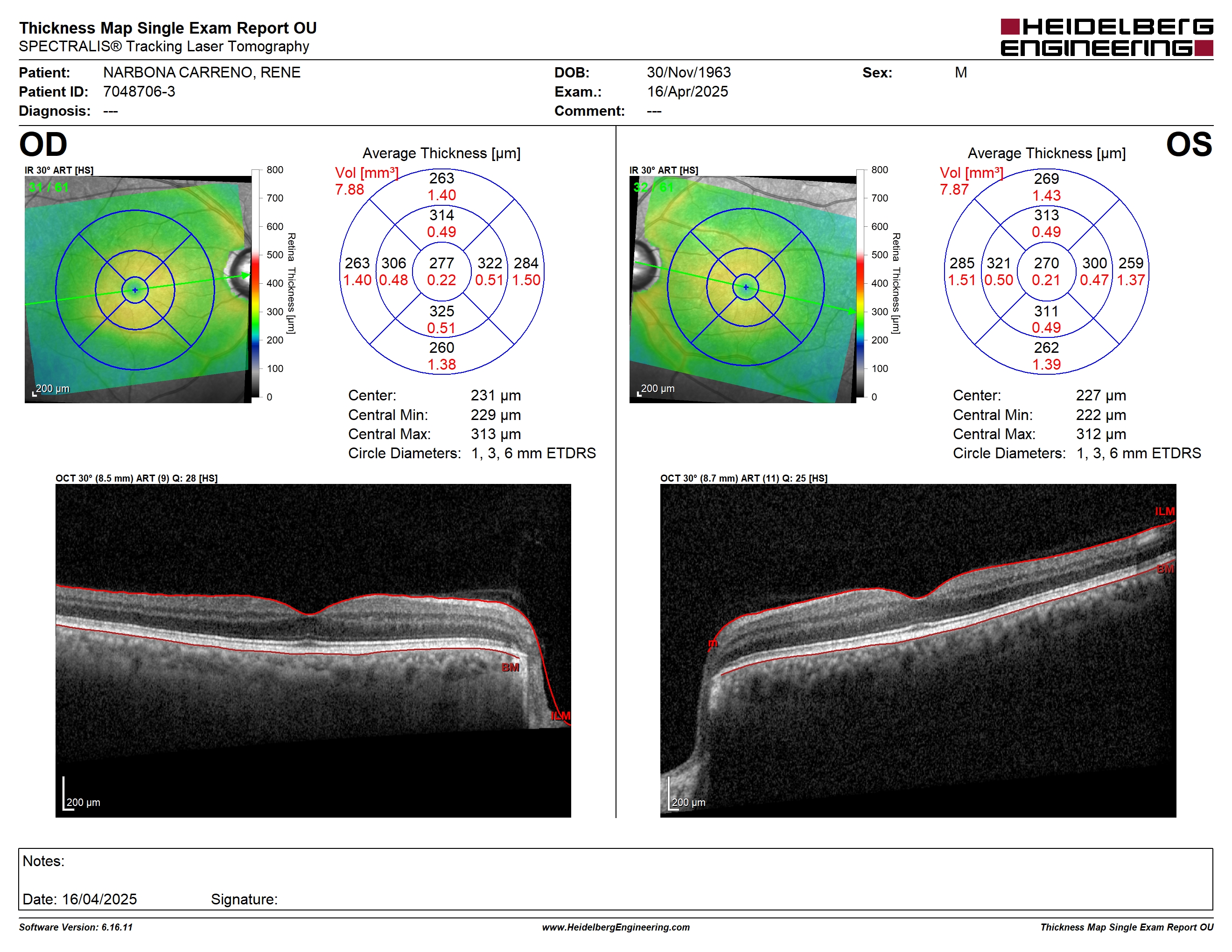Click OD scan counter 31 / 61
Screen dimensions: 1232x952
coord(49,187)
